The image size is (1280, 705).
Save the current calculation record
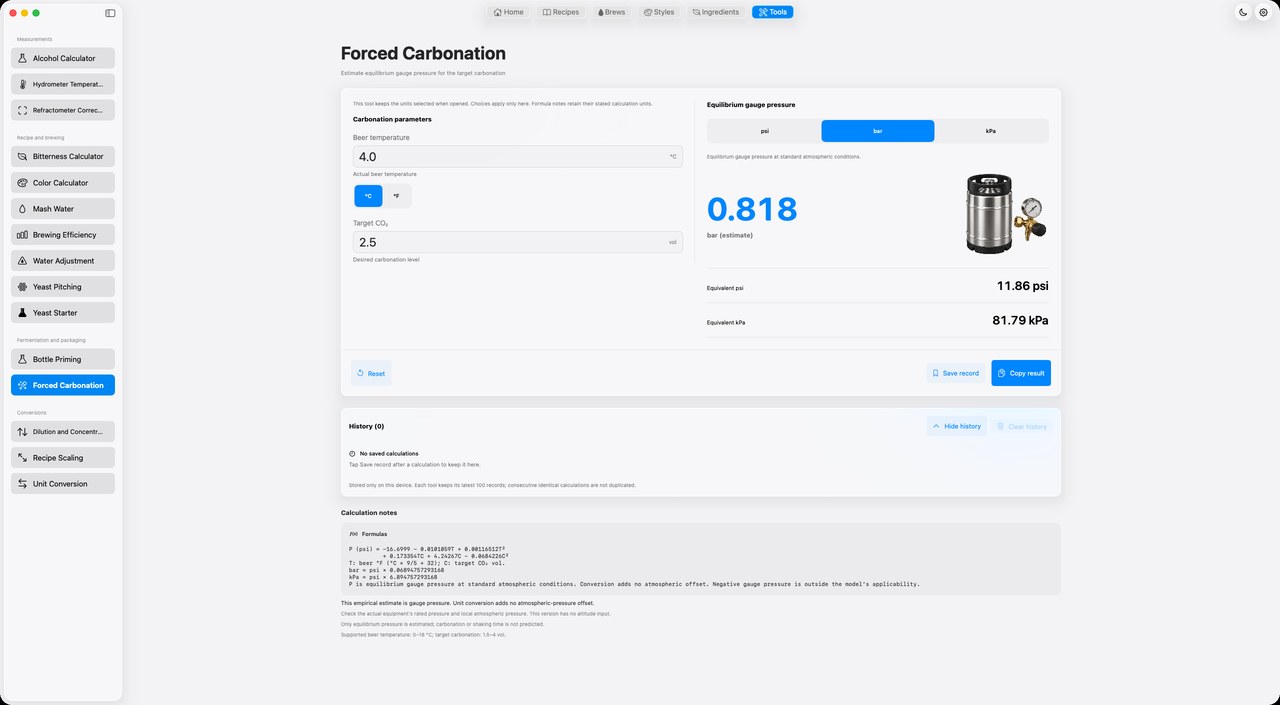[956, 373]
